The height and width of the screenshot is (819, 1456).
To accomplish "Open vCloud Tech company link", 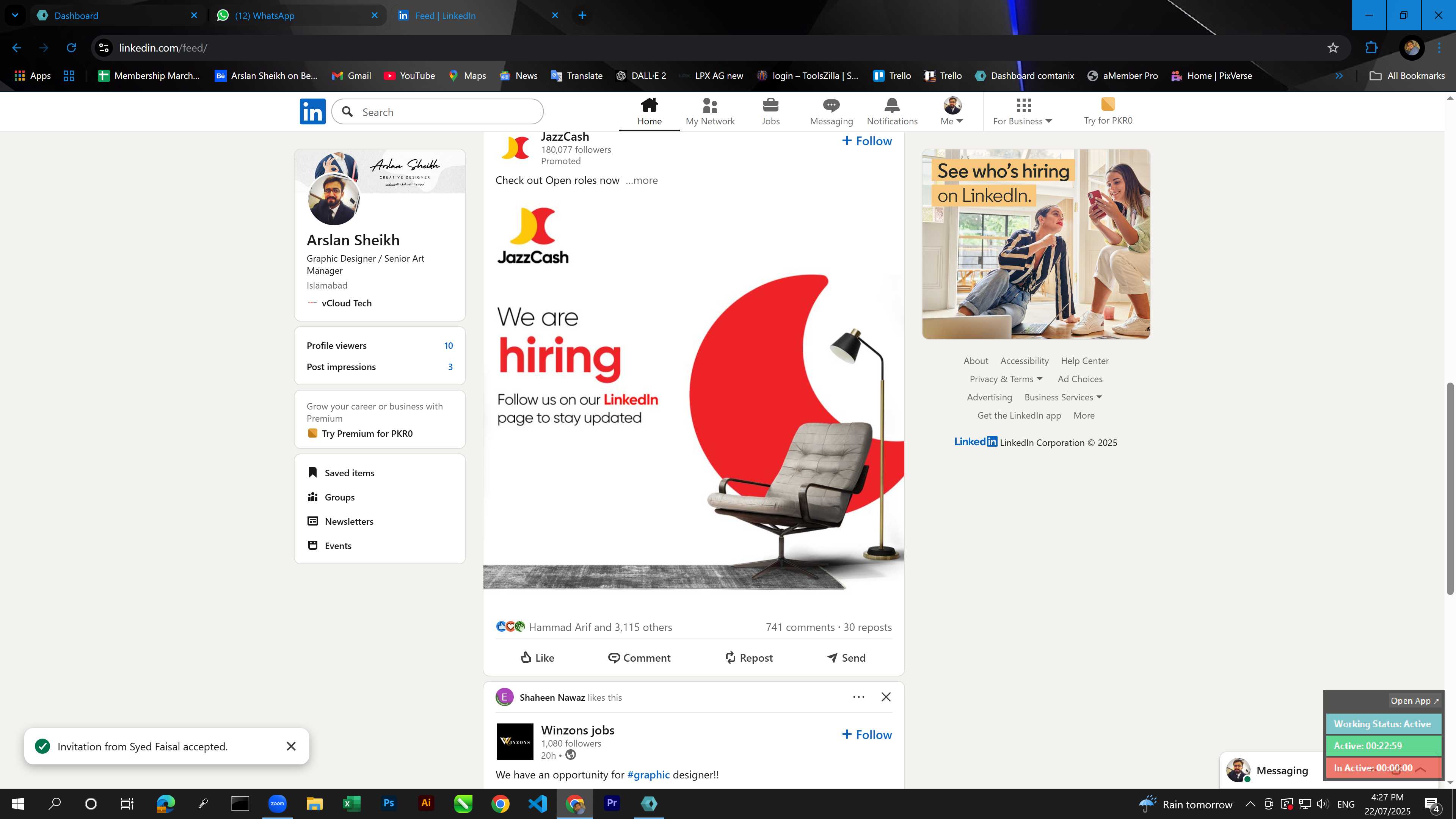I will pos(339,303).
